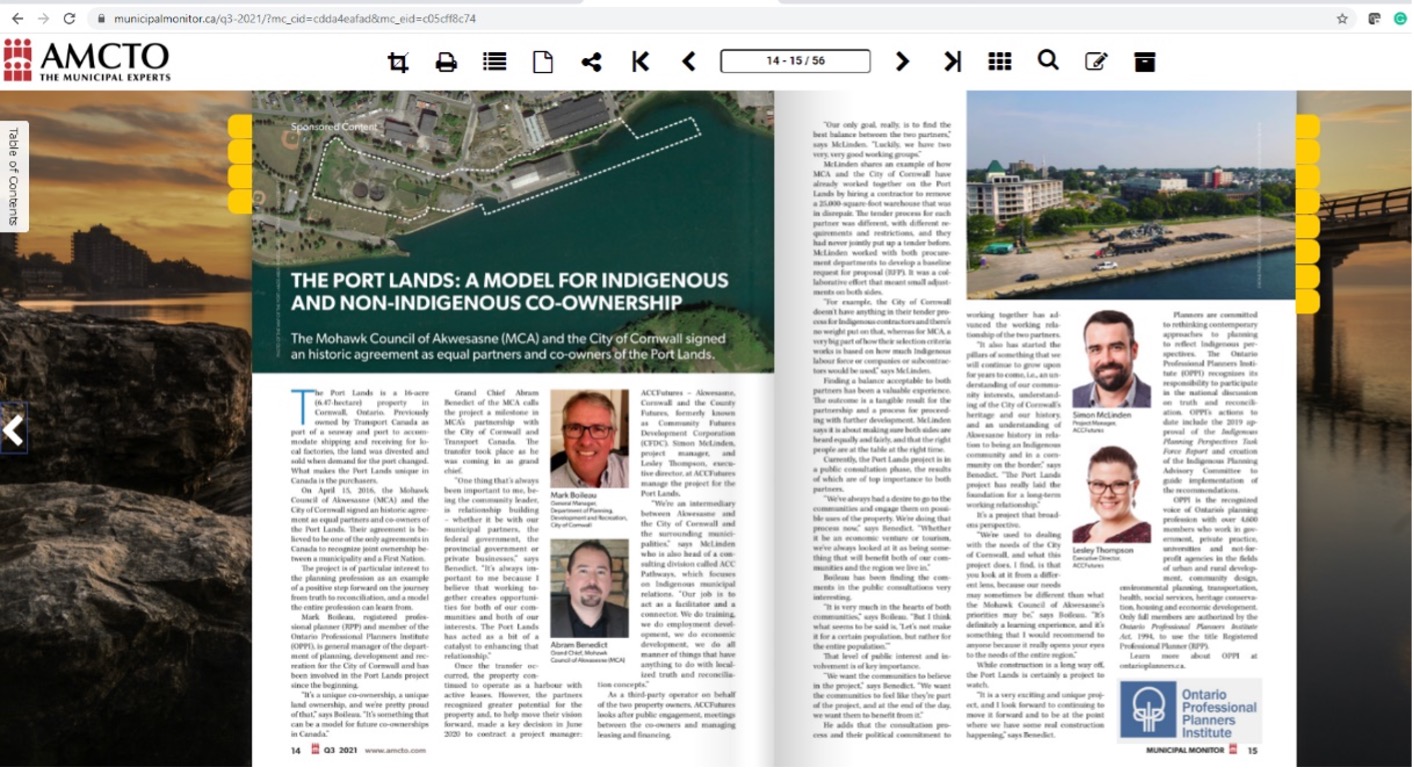Open the table of contents list icon
The height and width of the screenshot is (770, 1414).
pyautogui.click(x=494, y=62)
